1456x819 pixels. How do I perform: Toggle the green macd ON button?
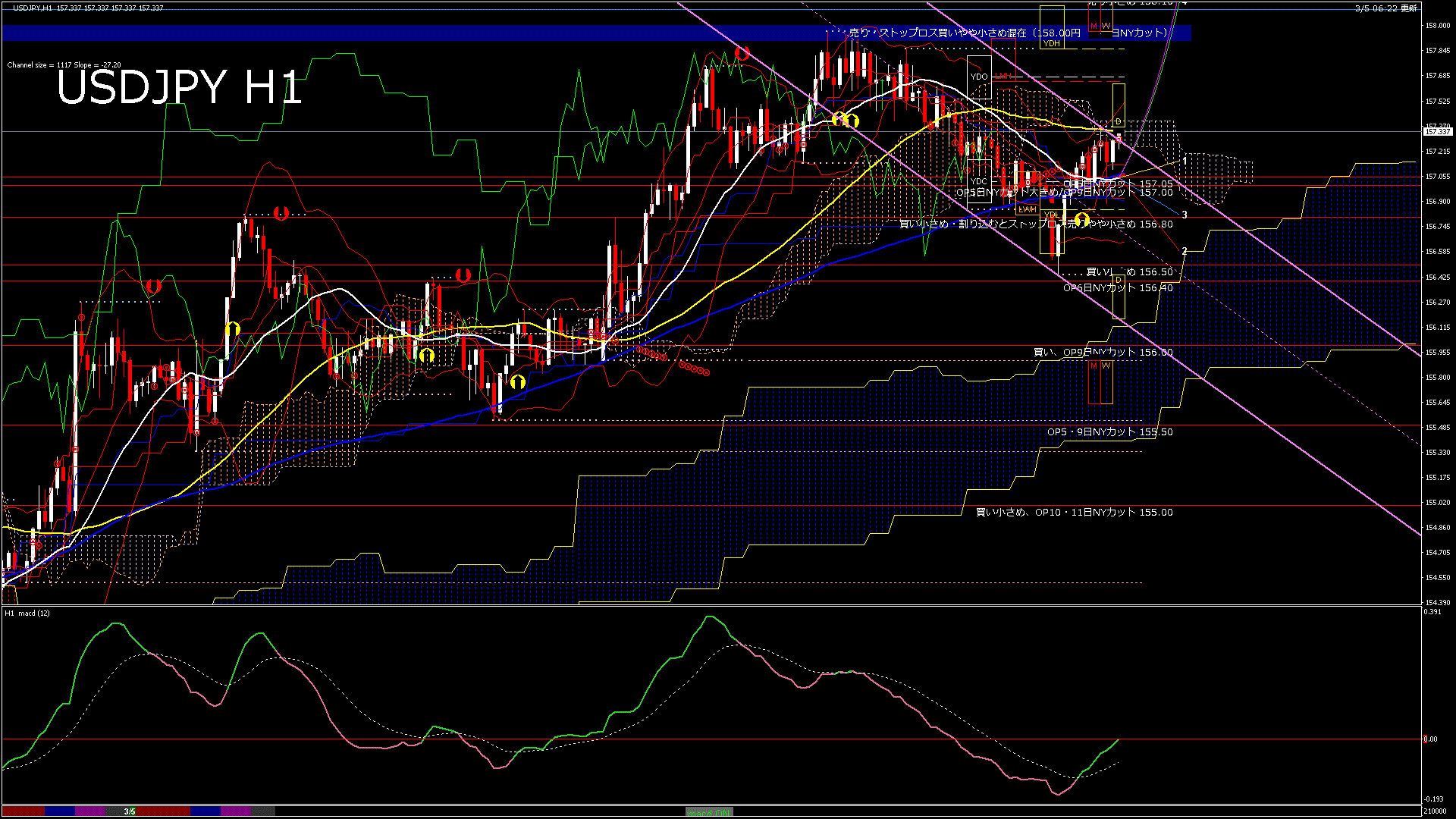point(709,812)
